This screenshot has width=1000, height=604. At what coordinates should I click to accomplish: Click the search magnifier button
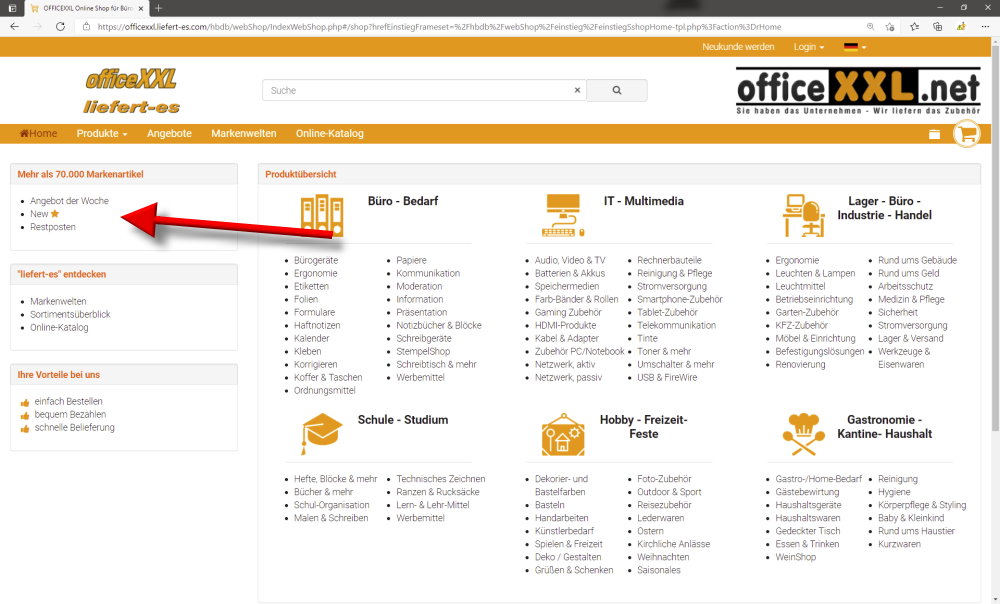point(617,91)
